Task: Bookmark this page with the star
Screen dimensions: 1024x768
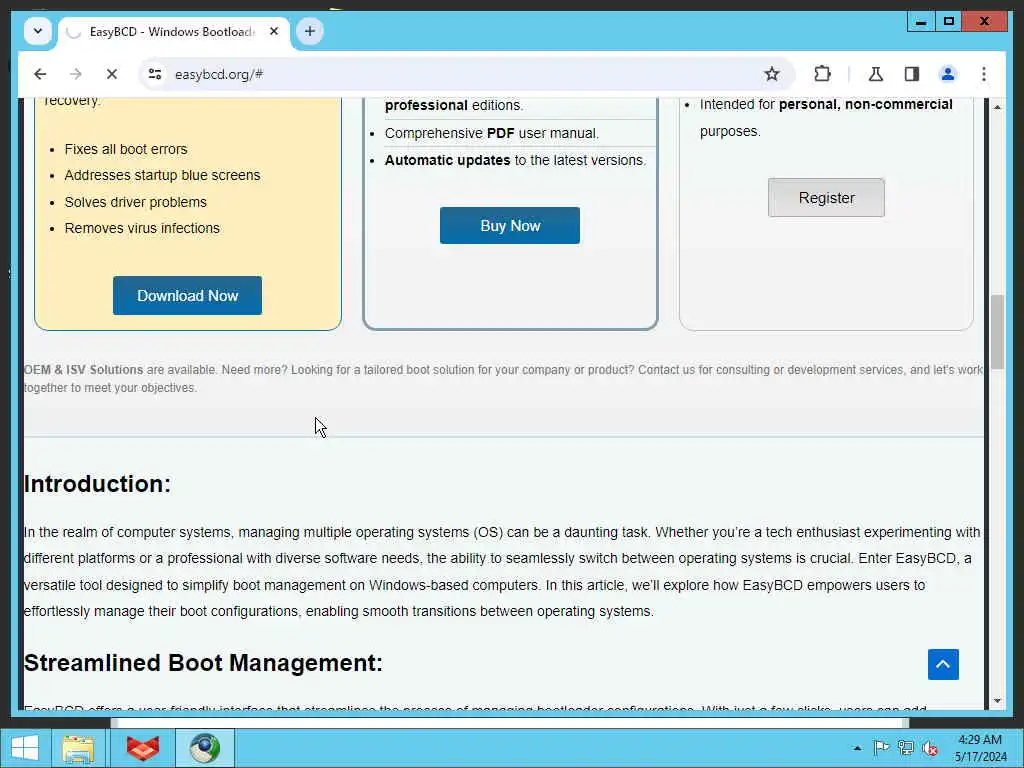Action: coord(771,74)
